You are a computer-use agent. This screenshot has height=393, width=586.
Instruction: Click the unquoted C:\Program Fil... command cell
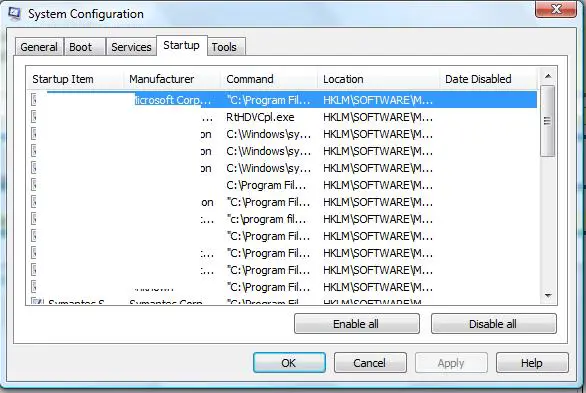[x=266, y=185]
